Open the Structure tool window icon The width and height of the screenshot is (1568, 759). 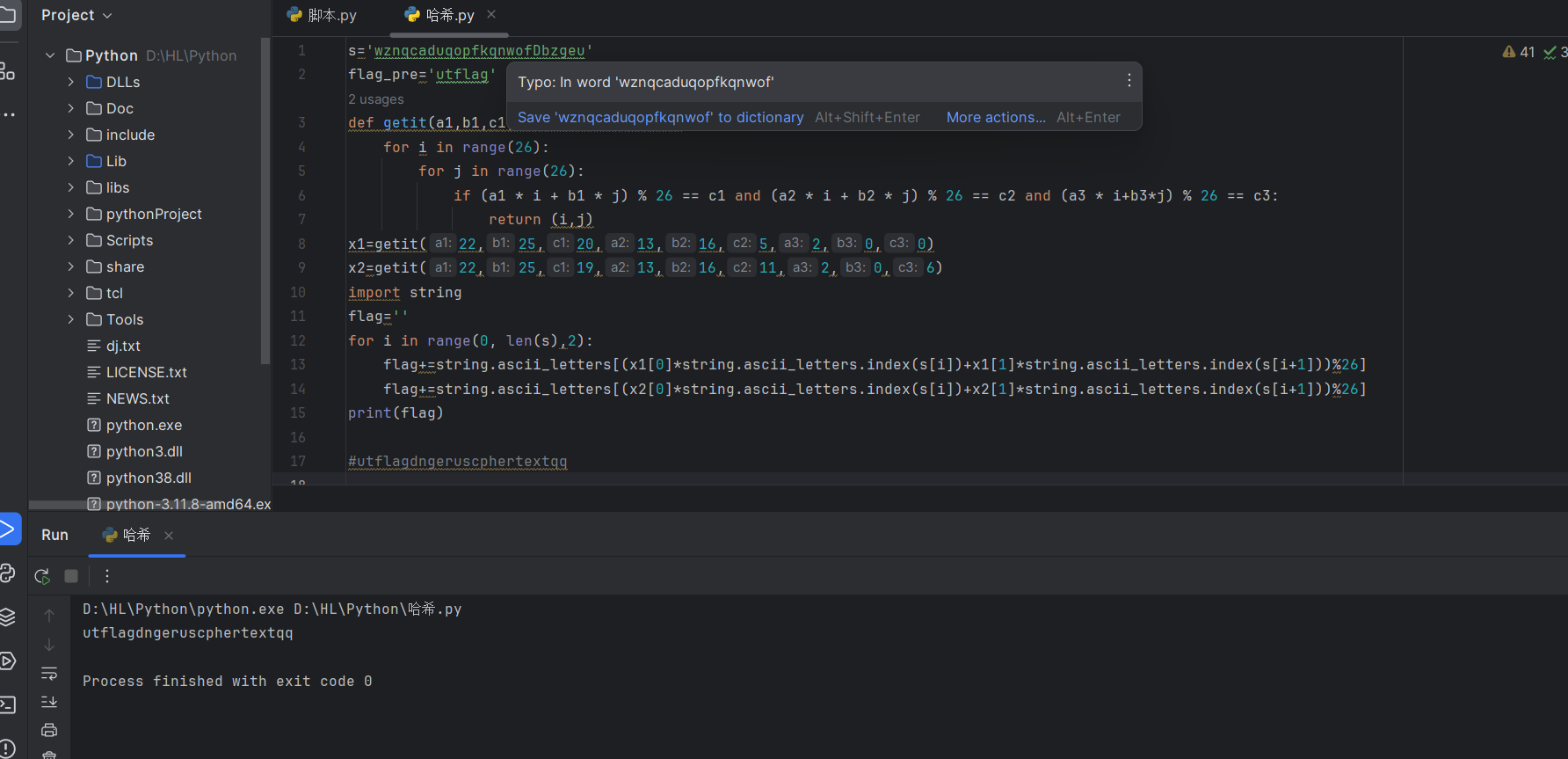point(8,72)
